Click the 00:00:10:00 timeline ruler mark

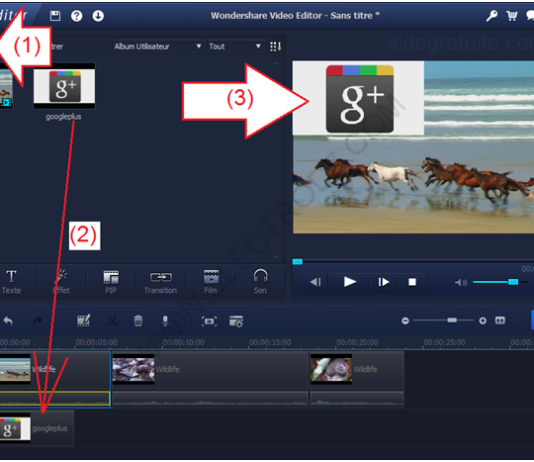click(x=184, y=342)
